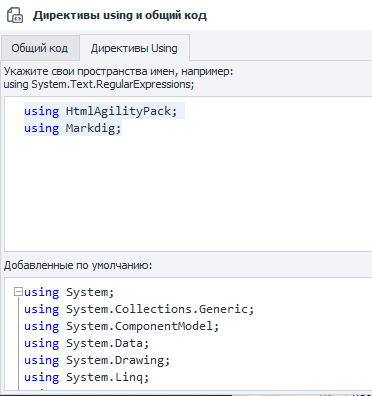Click the word HtmlAgilityPack in editor

point(118,111)
